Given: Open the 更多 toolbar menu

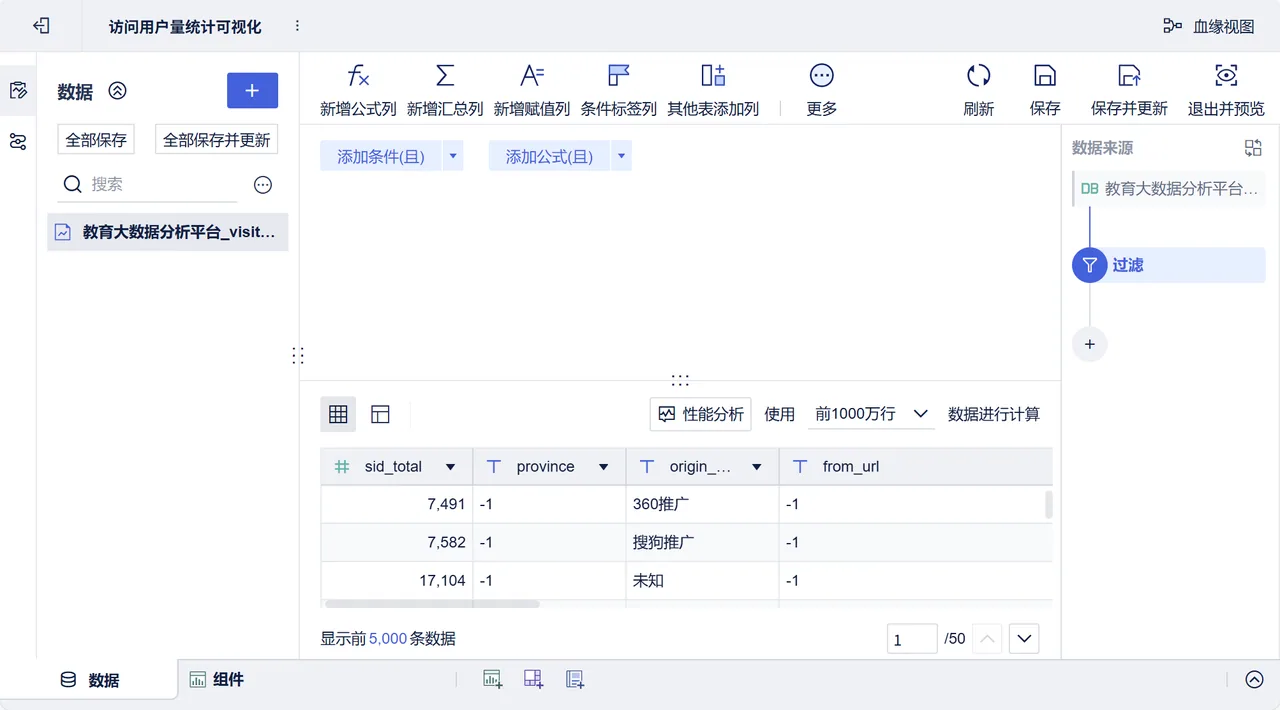Looking at the screenshot, I should click(x=822, y=89).
